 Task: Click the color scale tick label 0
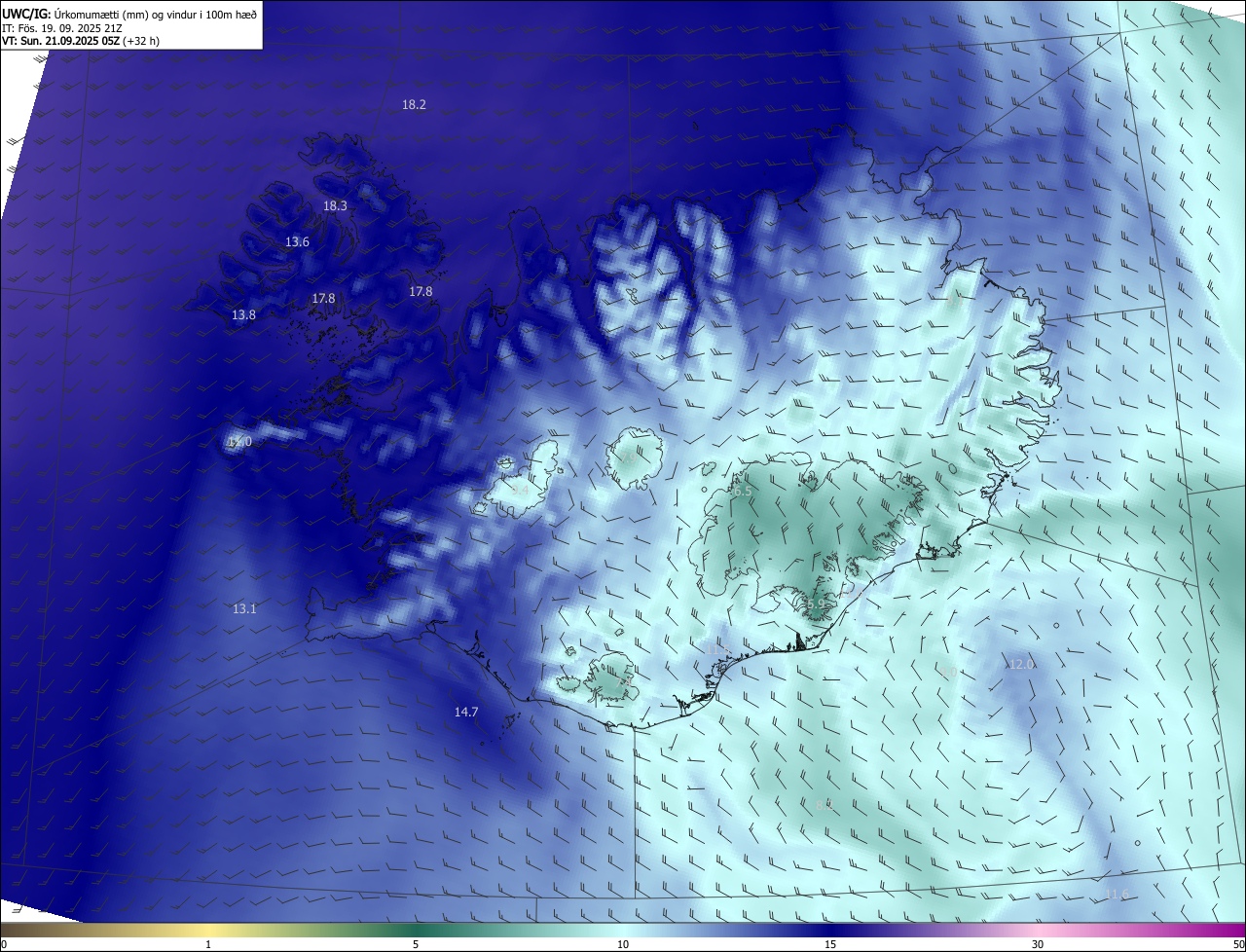3,945
